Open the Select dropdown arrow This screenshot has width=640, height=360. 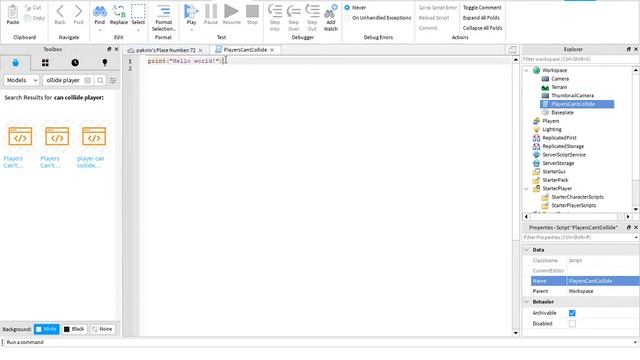point(138,30)
